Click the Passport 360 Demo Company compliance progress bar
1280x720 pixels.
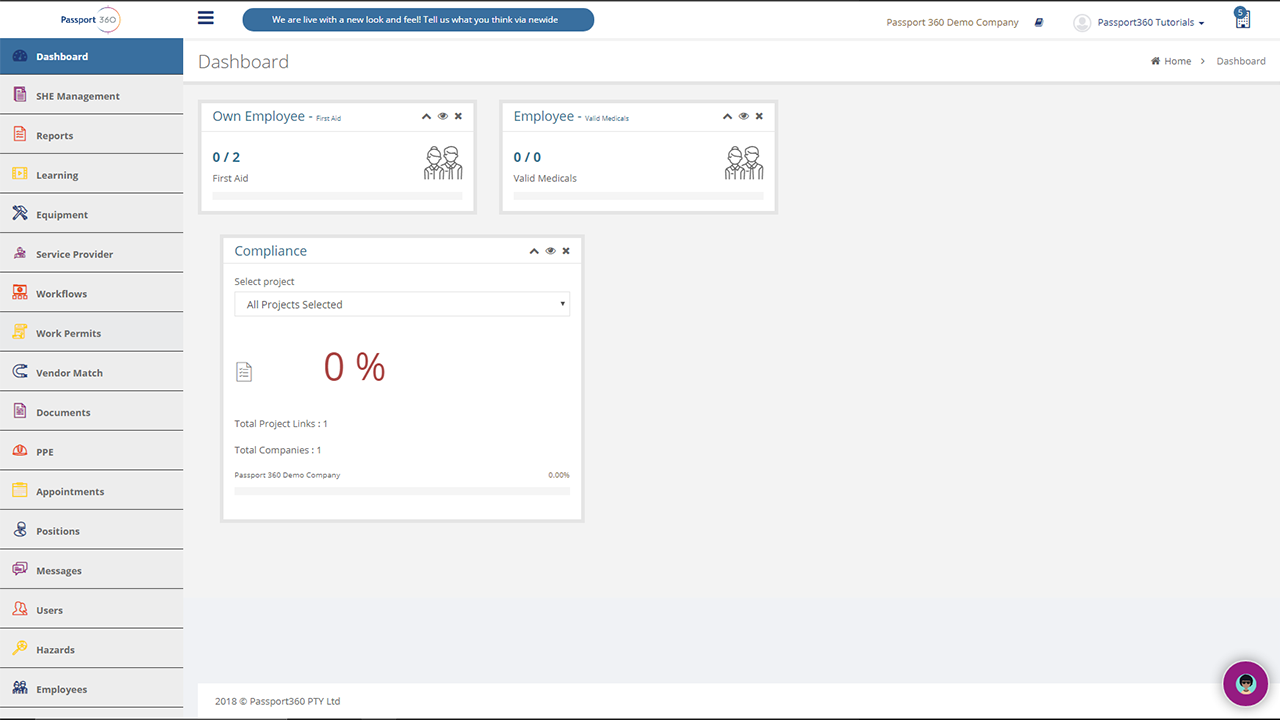click(x=402, y=491)
